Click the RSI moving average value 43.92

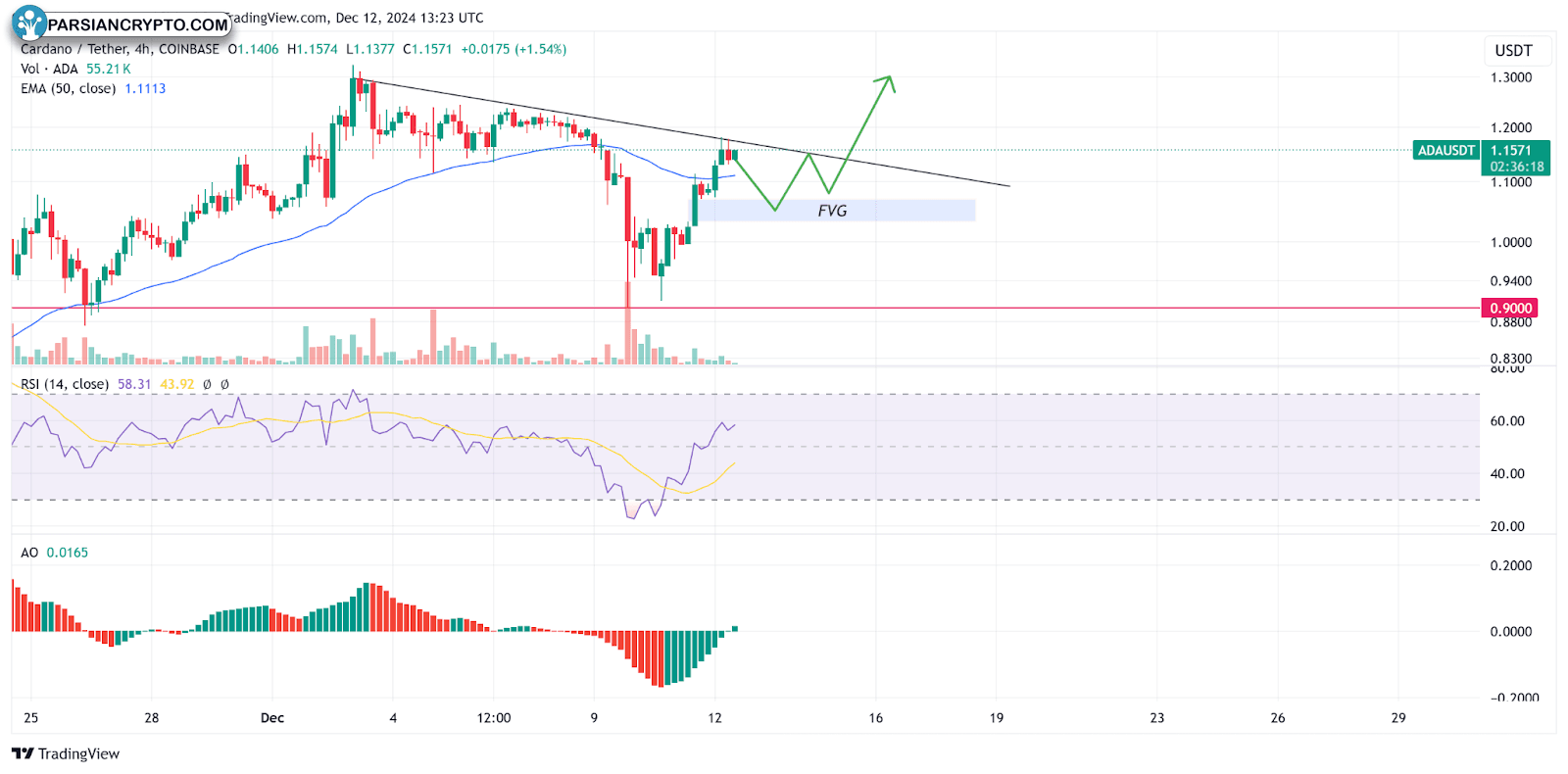[x=177, y=384]
